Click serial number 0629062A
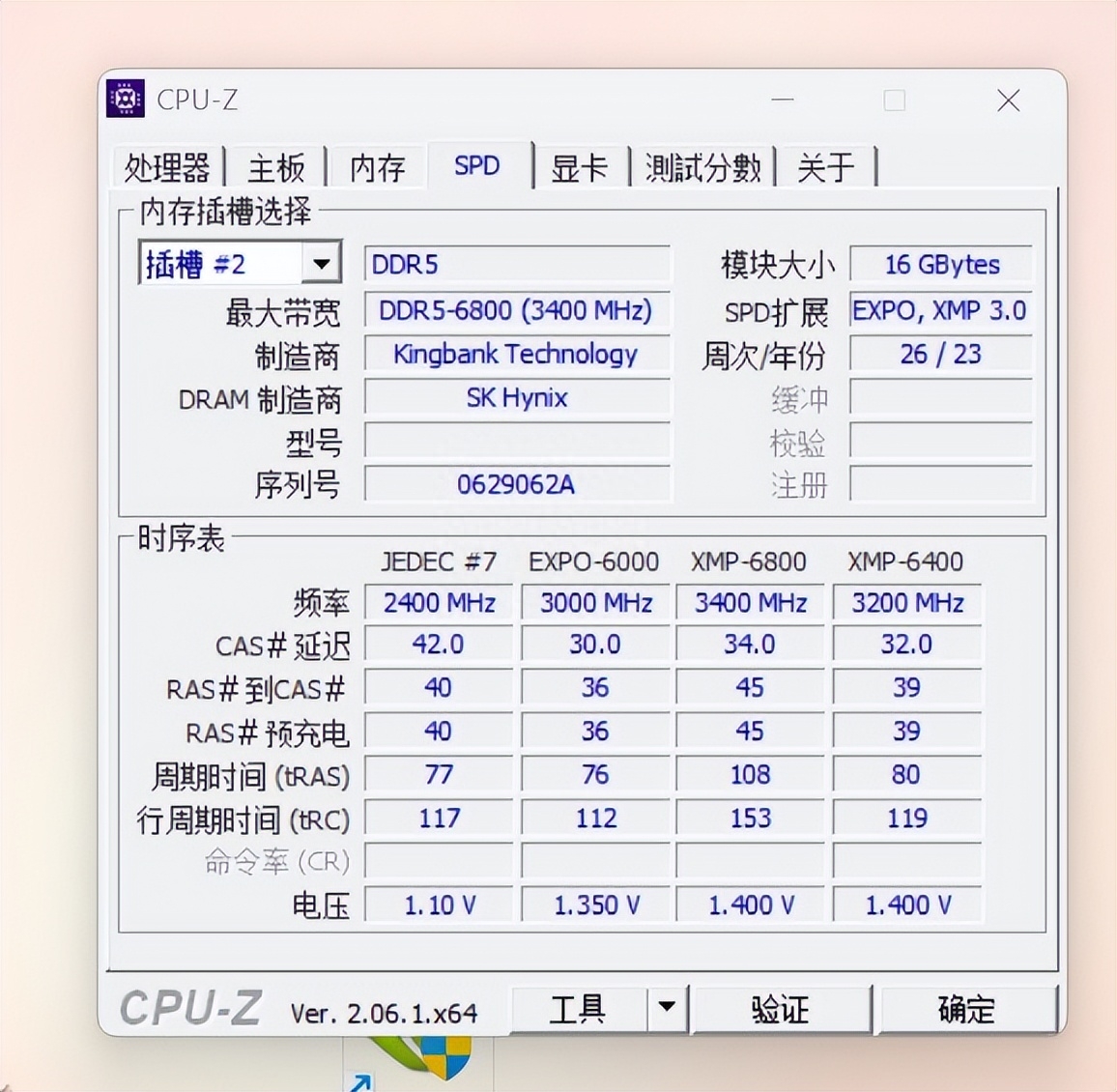The image size is (1117, 1092). click(x=517, y=485)
